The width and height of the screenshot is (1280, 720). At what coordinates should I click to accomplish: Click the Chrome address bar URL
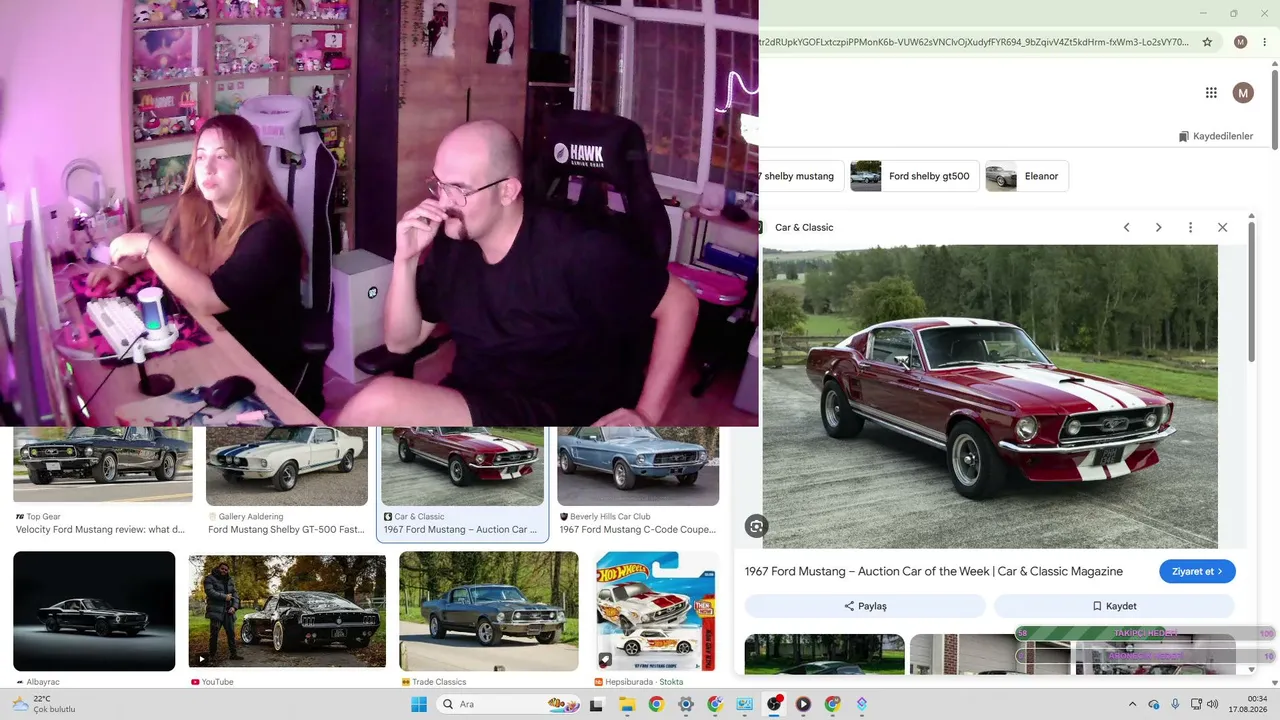tap(975, 42)
